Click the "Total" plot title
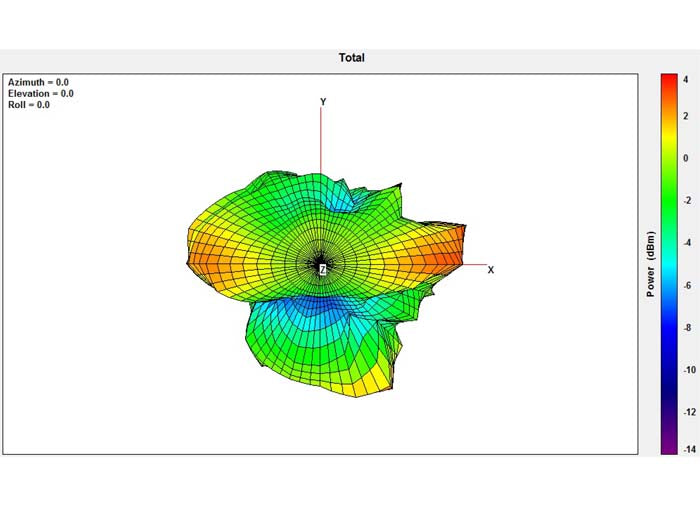 pyautogui.click(x=351, y=58)
